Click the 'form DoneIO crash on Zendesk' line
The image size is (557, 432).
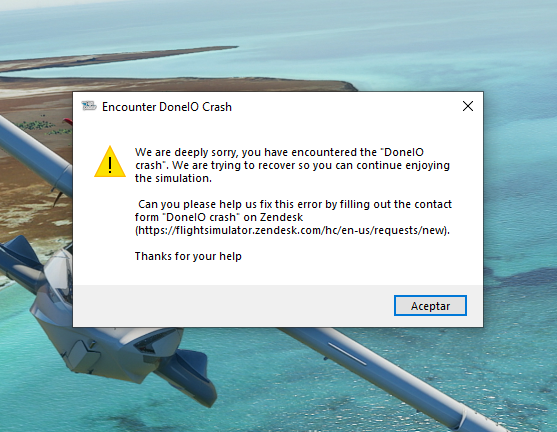pyautogui.click(x=219, y=217)
